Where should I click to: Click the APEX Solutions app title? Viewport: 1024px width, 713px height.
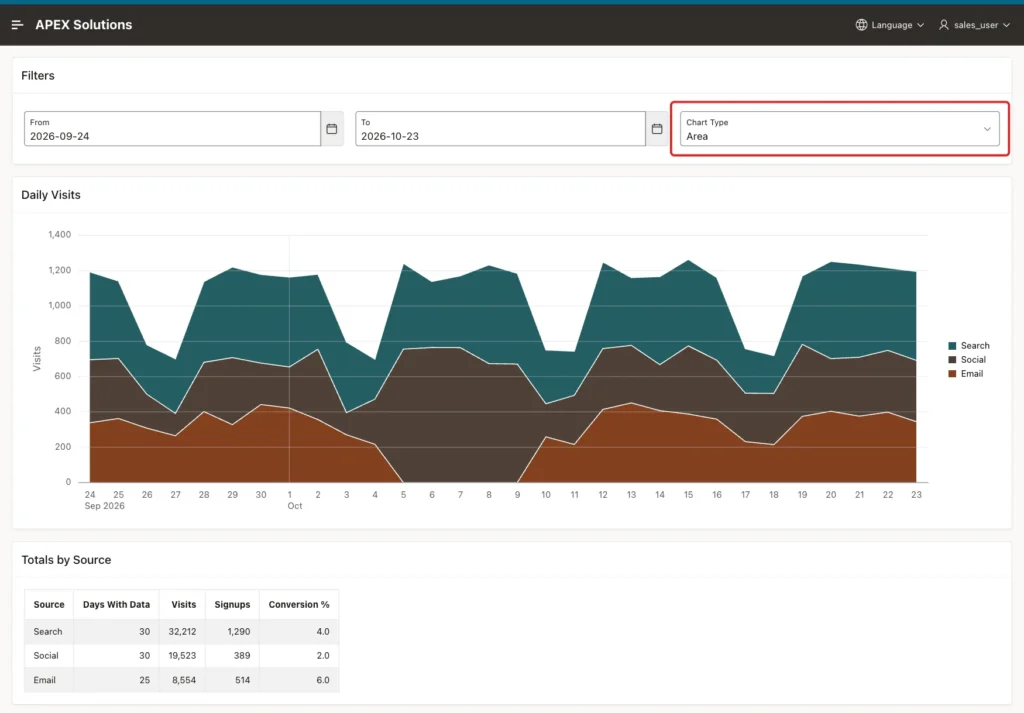click(84, 25)
